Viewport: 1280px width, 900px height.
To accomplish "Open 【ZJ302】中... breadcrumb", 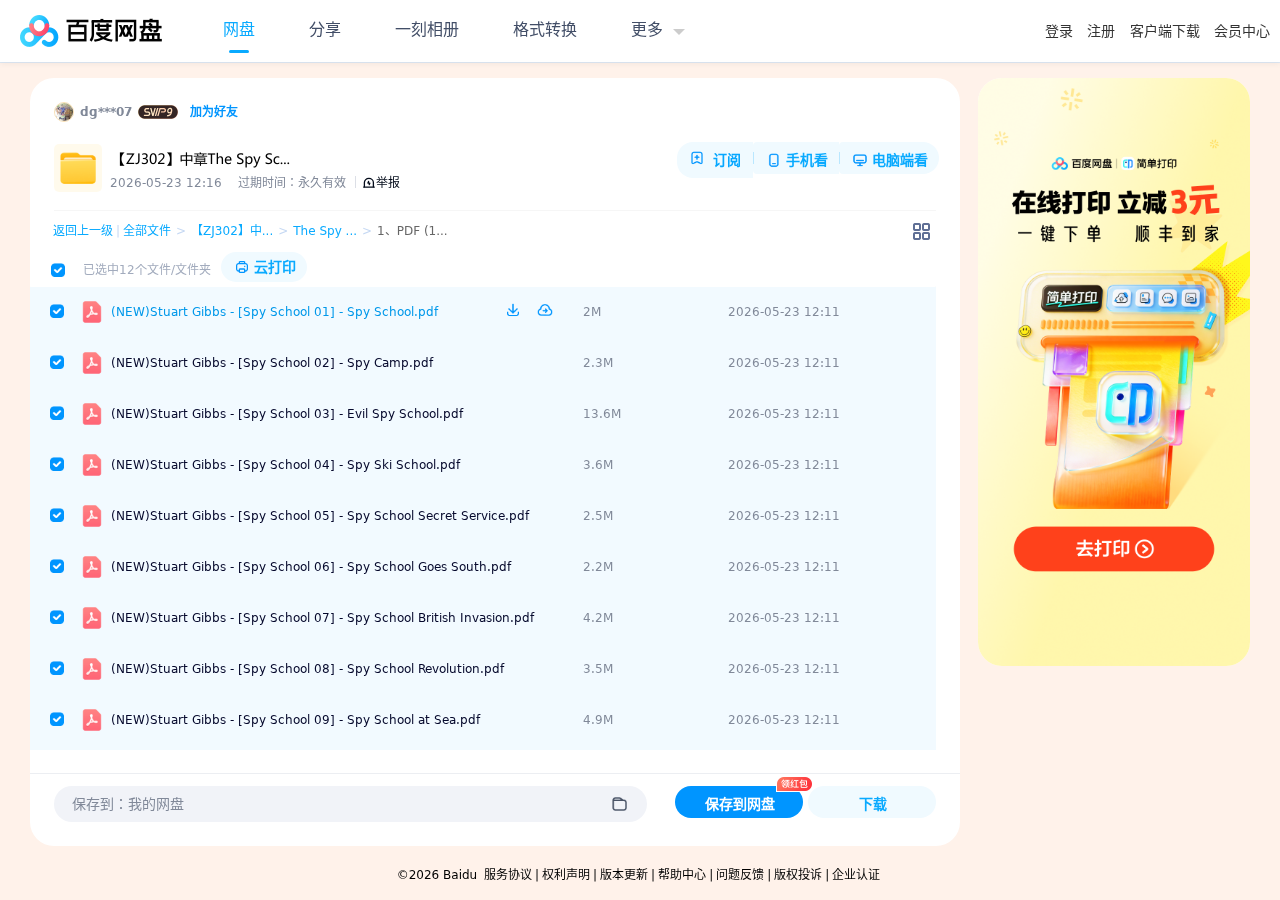I will (x=232, y=231).
